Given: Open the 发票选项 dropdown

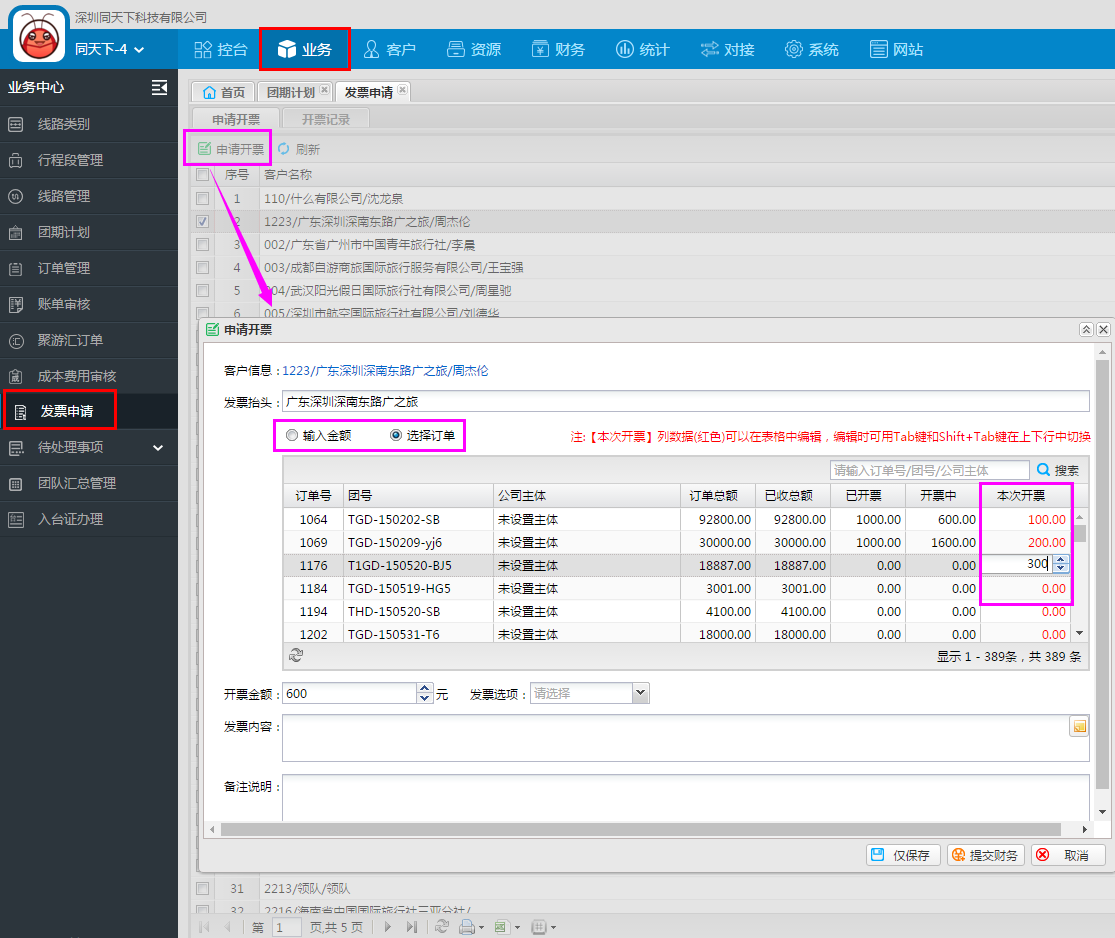Looking at the screenshot, I should coord(641,693).
